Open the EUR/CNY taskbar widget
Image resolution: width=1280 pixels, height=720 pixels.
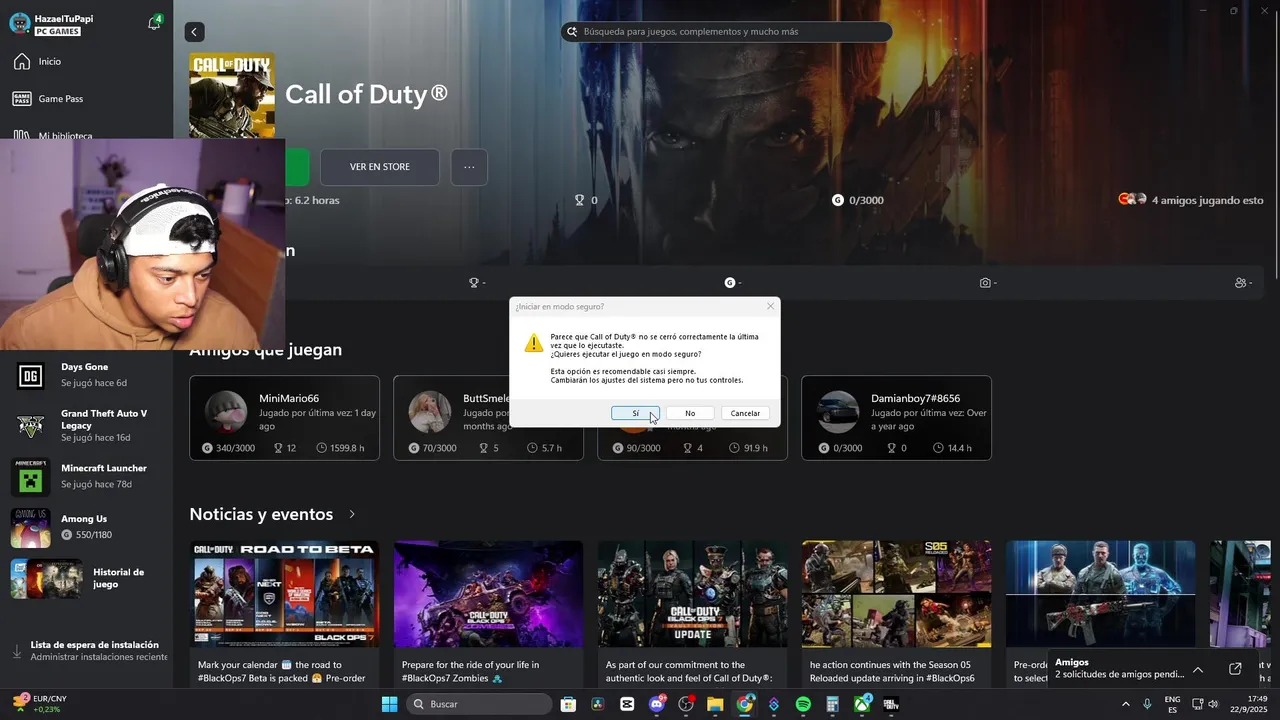[40, 704]
